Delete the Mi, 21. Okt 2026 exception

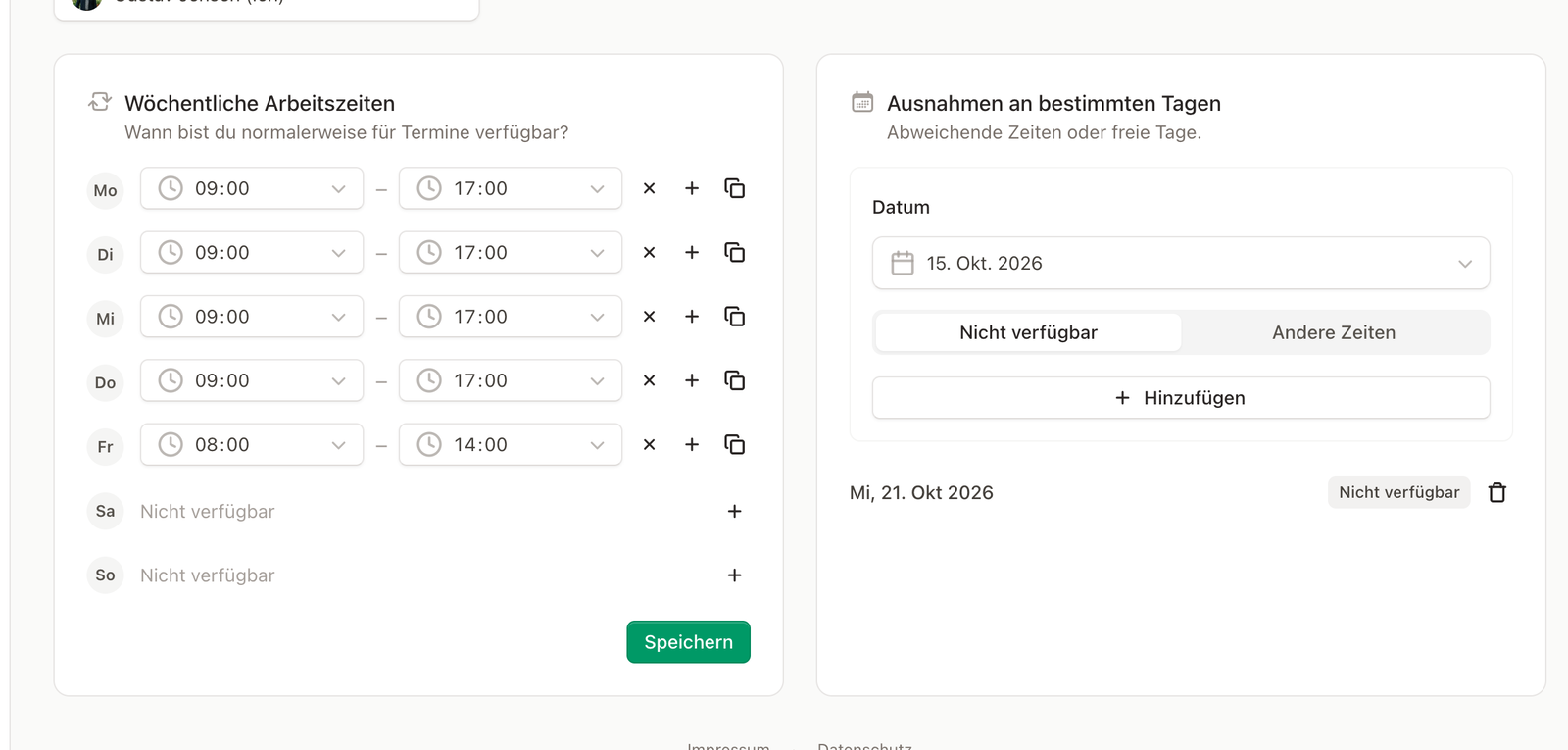pyautogui.click(x=1497, y=493)
